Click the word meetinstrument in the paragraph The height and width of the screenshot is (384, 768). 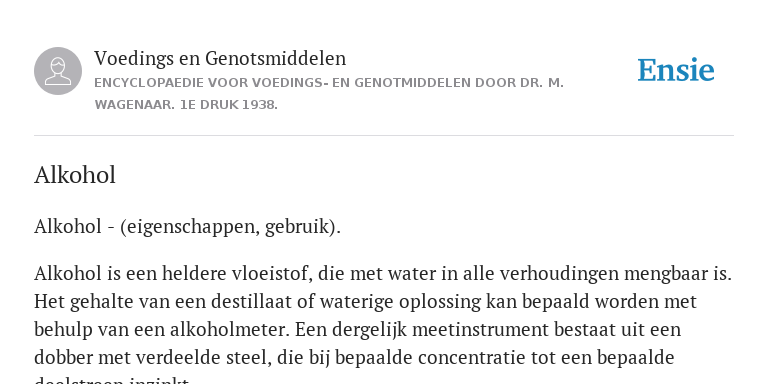pos(481,329)
